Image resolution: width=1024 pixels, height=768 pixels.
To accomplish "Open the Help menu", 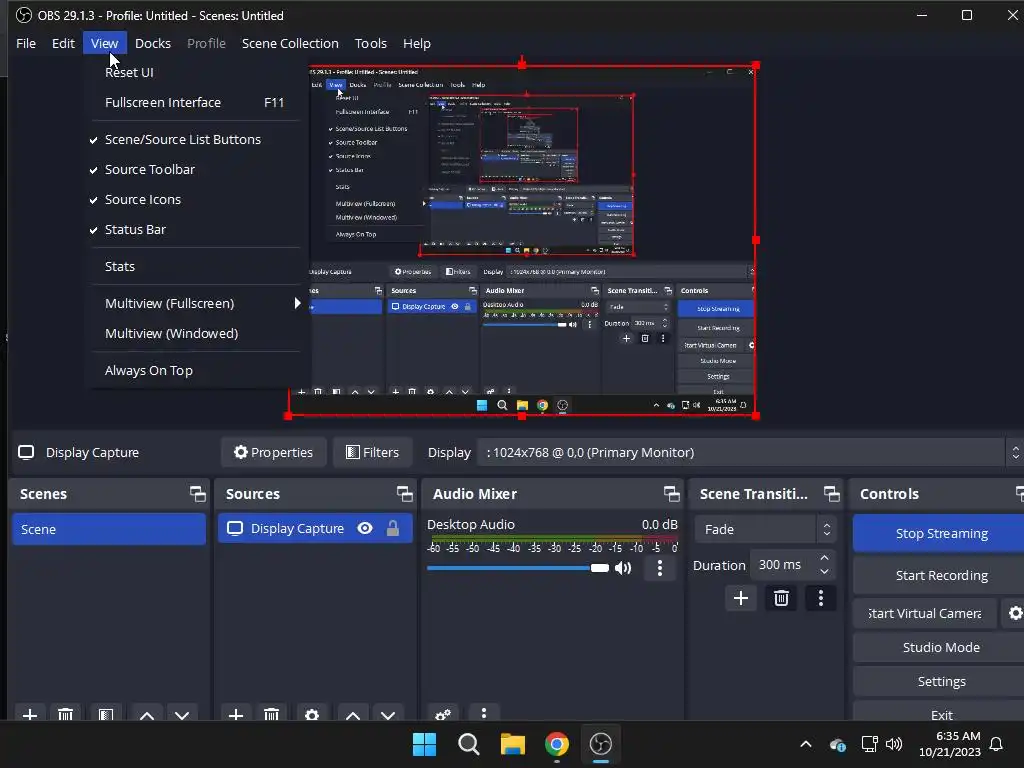I will point(417,43).
